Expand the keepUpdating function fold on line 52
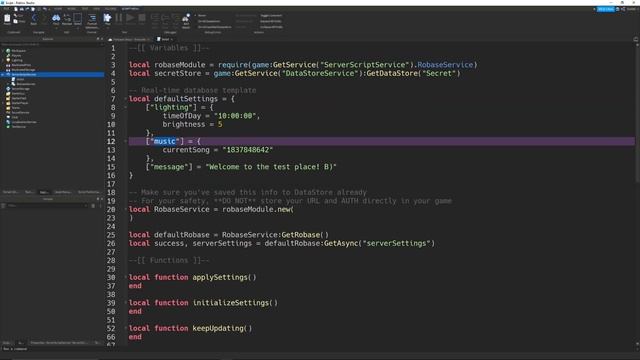Screen dimensions: 640x360 [x=125, y=328]
